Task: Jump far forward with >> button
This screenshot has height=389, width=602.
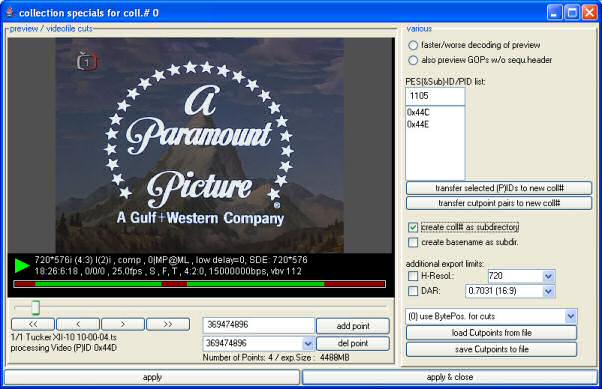Action: 168,324
